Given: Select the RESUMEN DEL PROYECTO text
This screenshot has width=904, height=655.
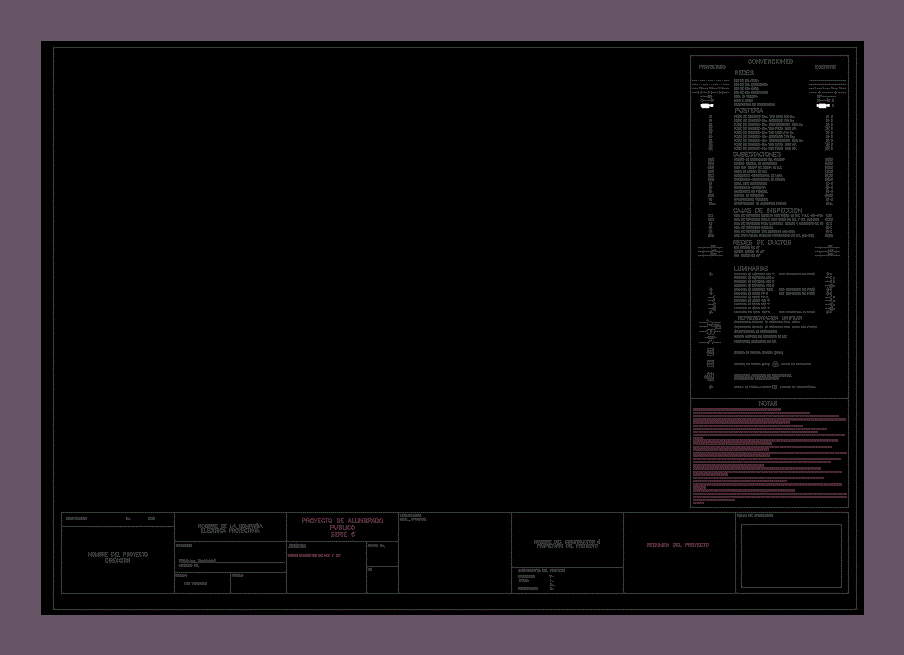Looking at the screenshot, I should [x=677, y=545].
